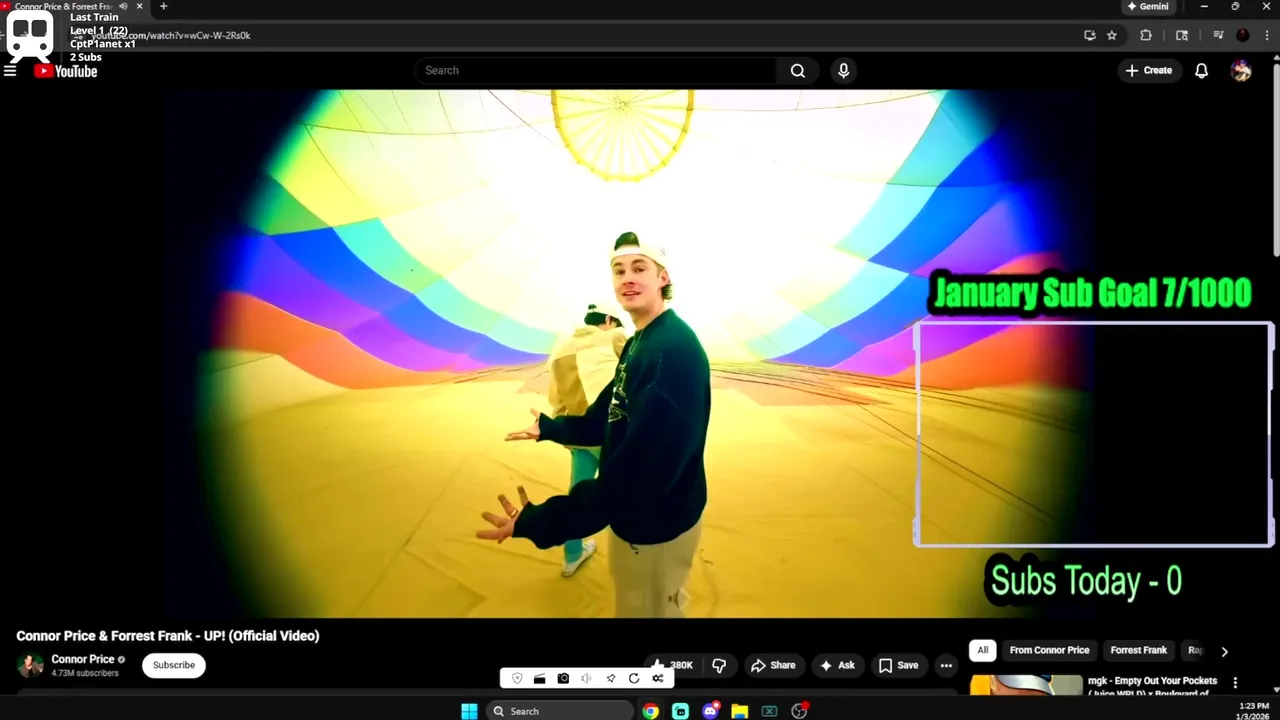Go to the YouTube home logo

coord(66,71)
